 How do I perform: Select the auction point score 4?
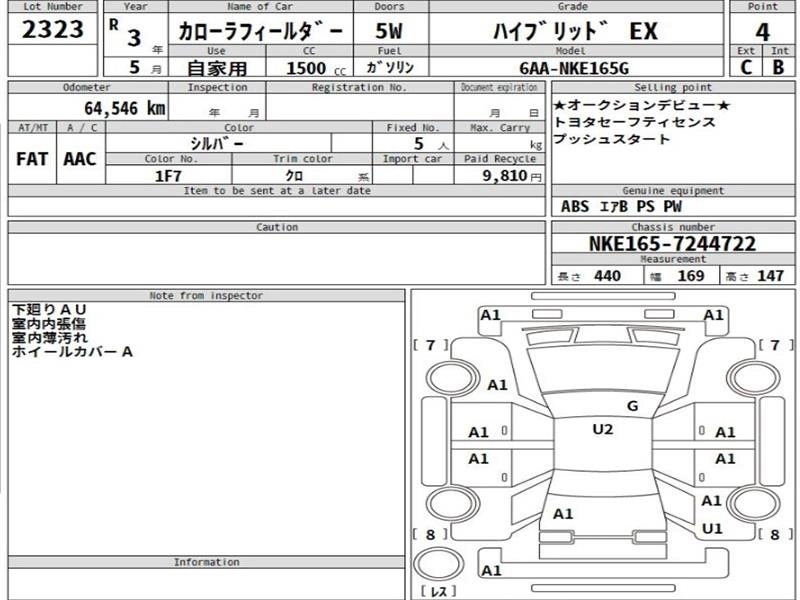click(x=762, y=32)
